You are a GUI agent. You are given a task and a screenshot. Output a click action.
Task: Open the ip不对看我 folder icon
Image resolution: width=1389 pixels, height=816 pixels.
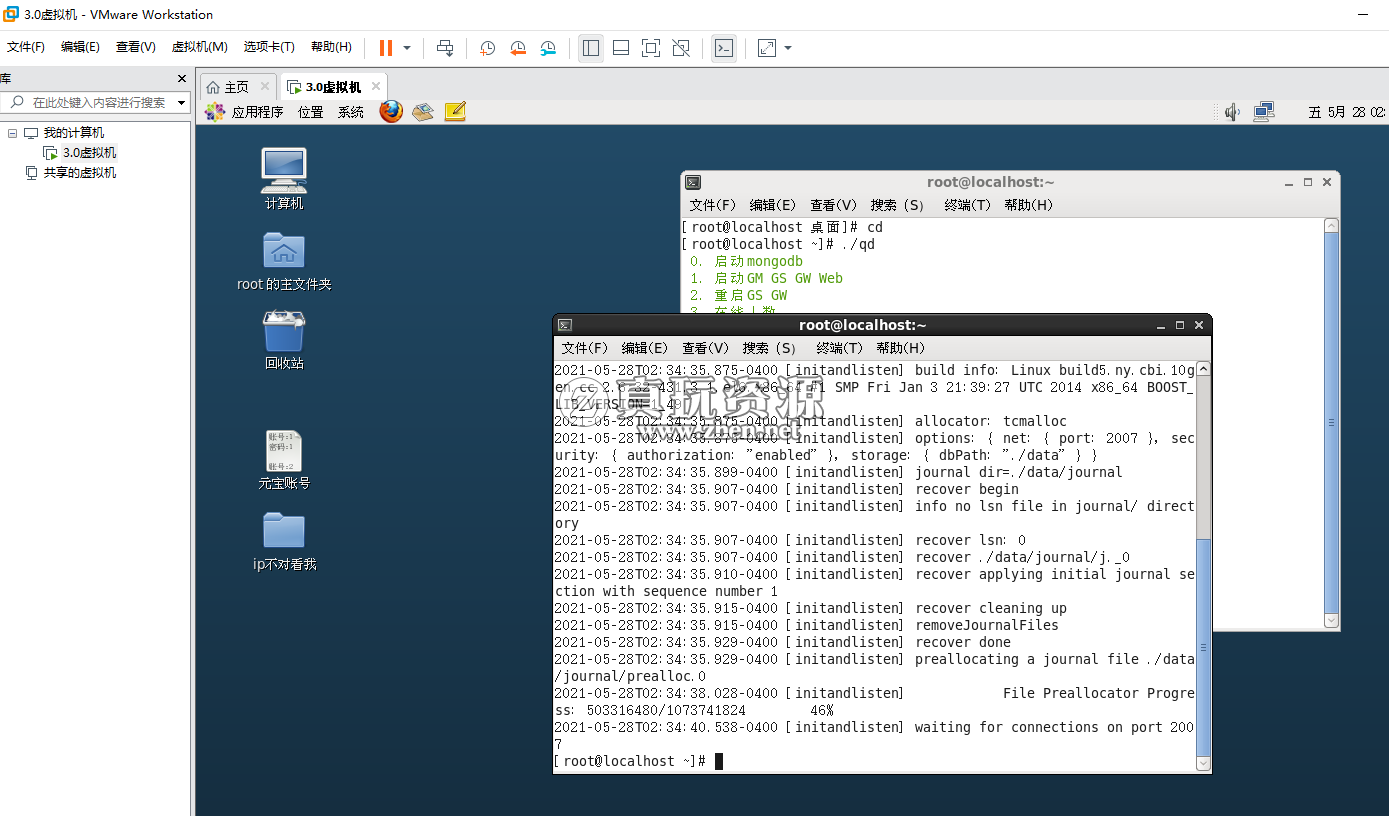tap(284, 541)
